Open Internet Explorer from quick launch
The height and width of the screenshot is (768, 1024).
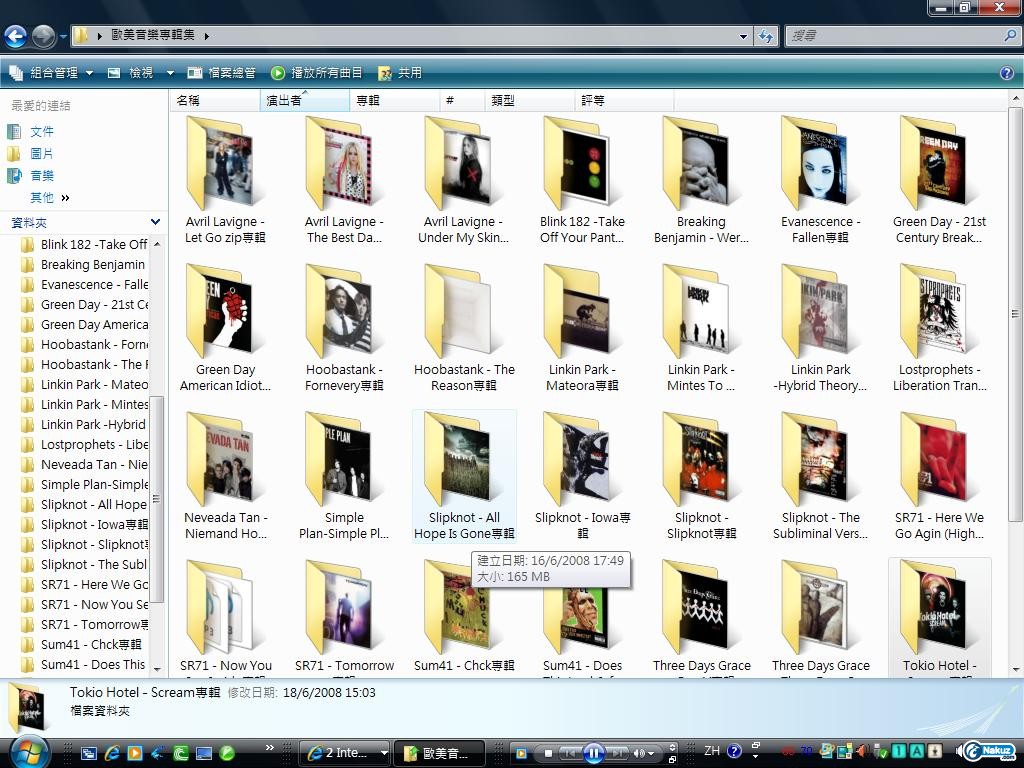(112, 753)
